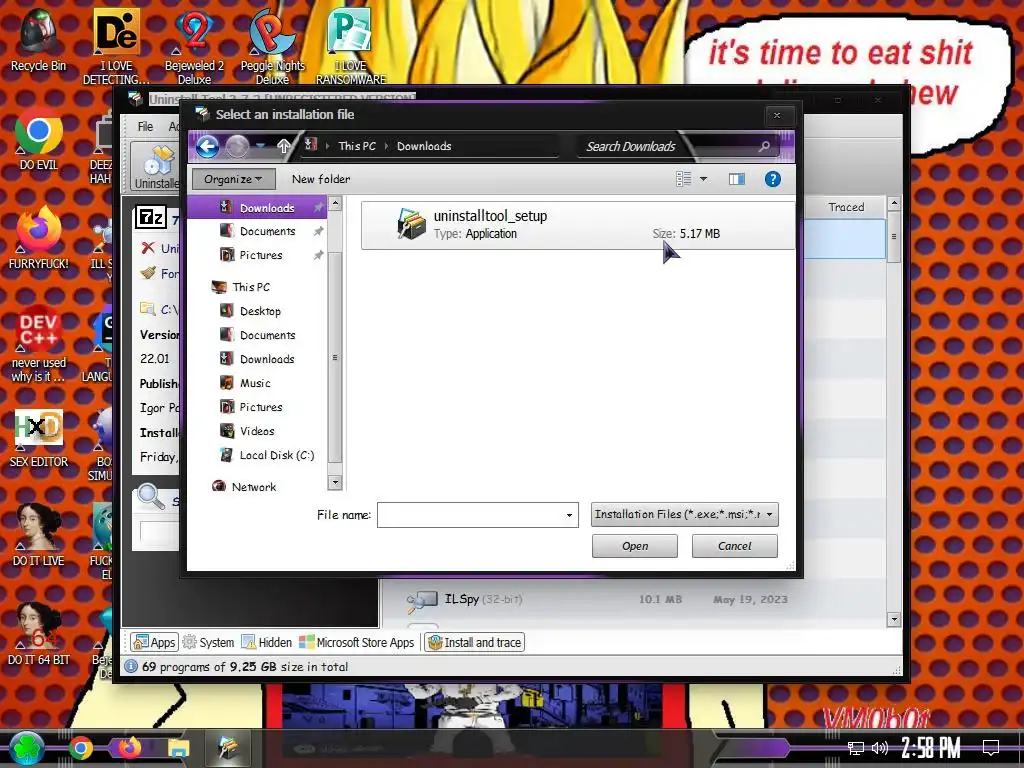Viewport: 1024px width, 768px height.
Task: Expand the File name dropdown arrow
Action: tap(569, 515)
